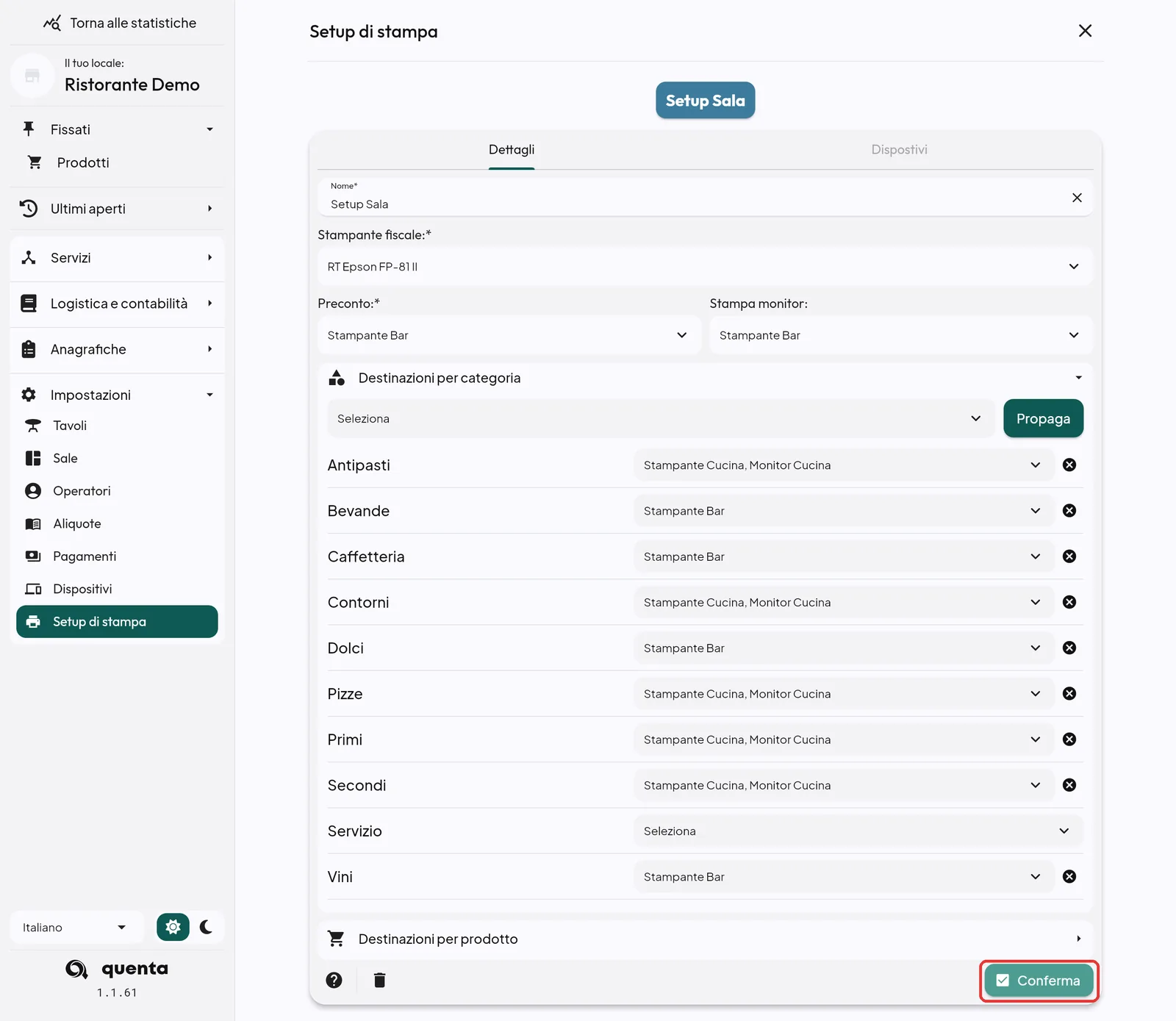
Task: Click the Propaga button
Action: (1043, 418)
